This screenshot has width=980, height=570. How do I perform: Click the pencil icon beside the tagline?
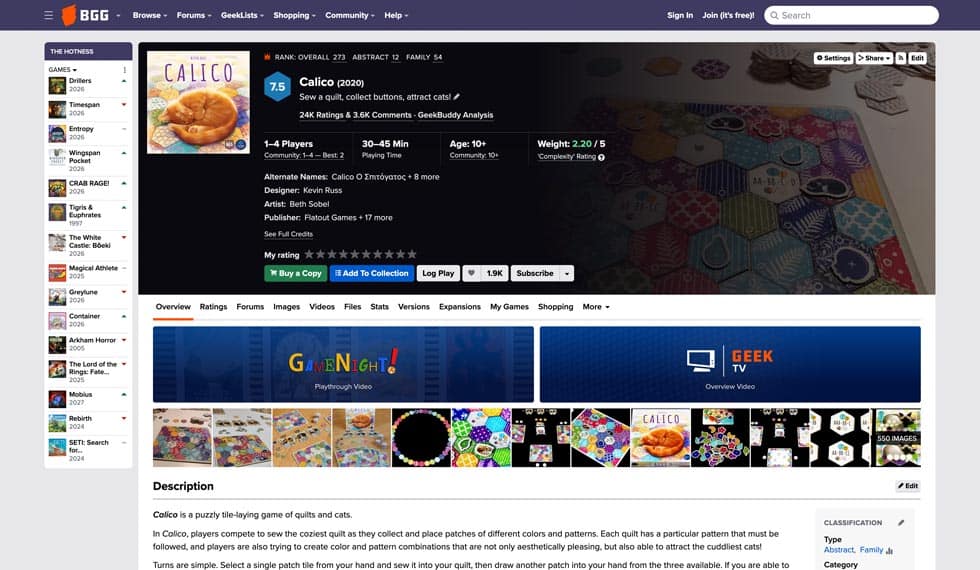[457, 97]
